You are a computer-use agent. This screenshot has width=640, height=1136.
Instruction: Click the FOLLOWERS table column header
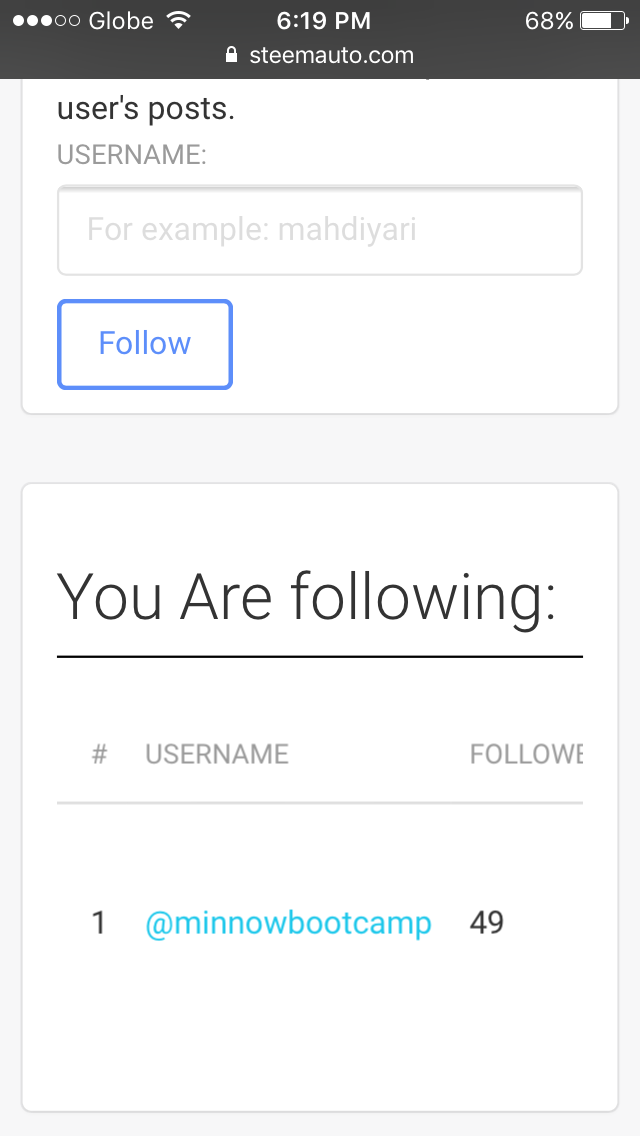[526, 754]
